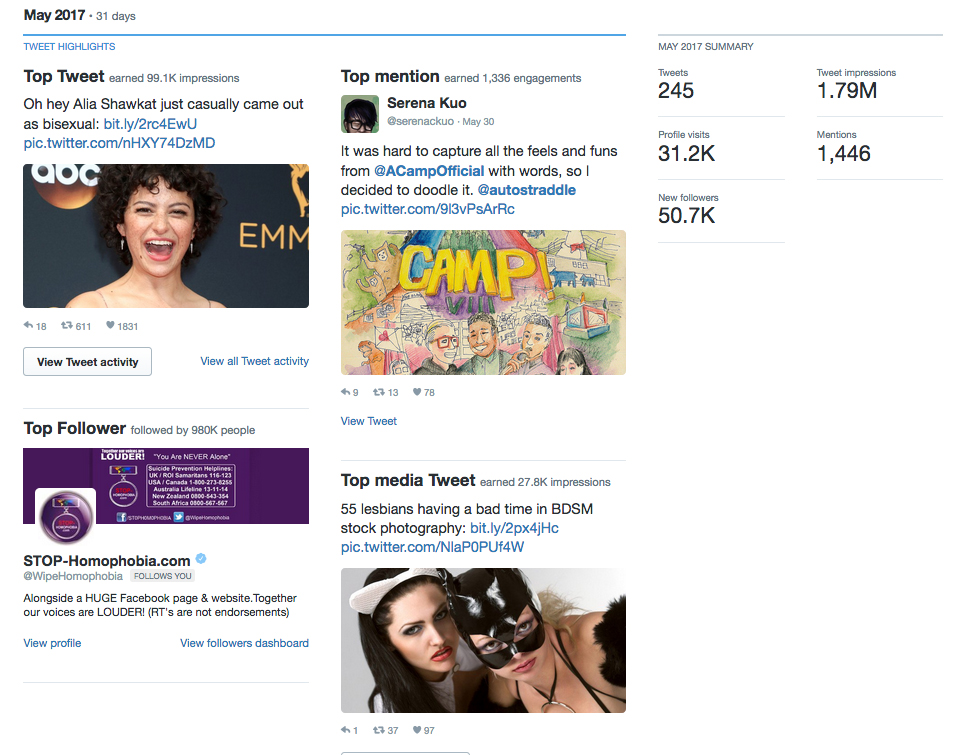Open STOP-Homophobia.com round profile avatar
Screen dimensions: 953x755
pyautogui.click(x=66, y=517)
